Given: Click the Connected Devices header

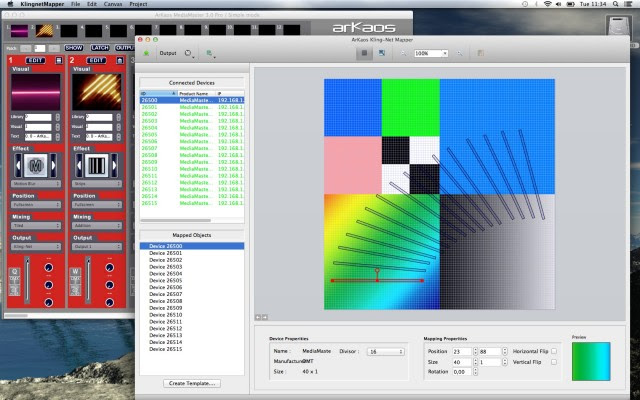Looking at the screenshot, I should [192, 82].
